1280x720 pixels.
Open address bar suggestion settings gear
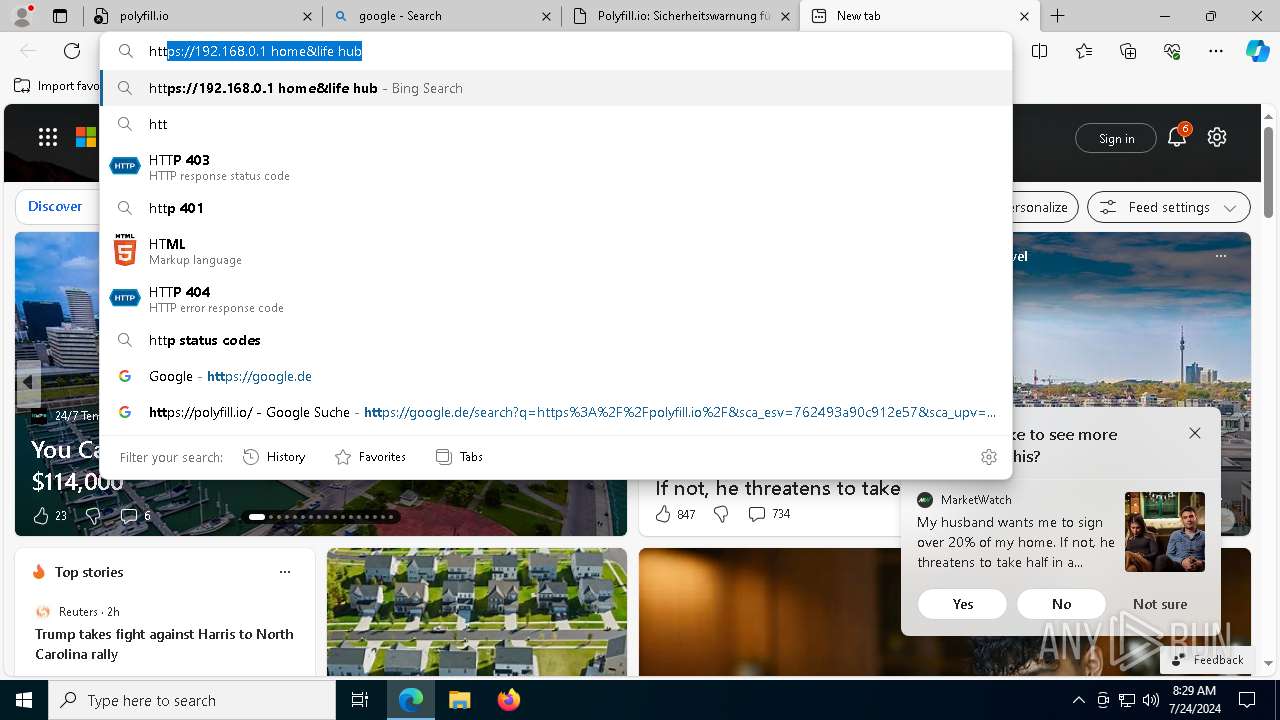click(989, 457)
